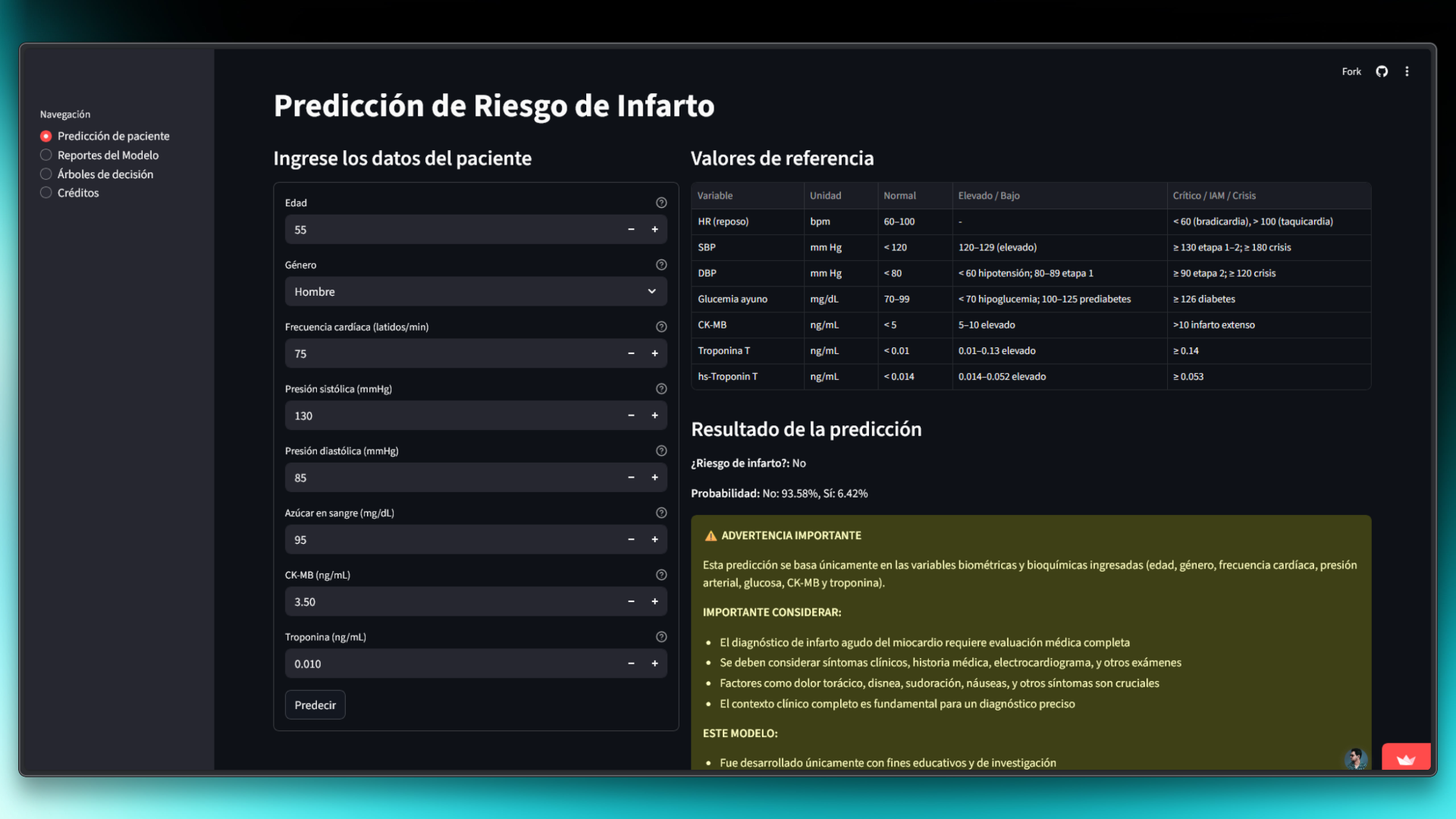Click help icon for Frecuencia cardíaca
The height and width of the screenshot is (819, 1456).
[661, 327]
